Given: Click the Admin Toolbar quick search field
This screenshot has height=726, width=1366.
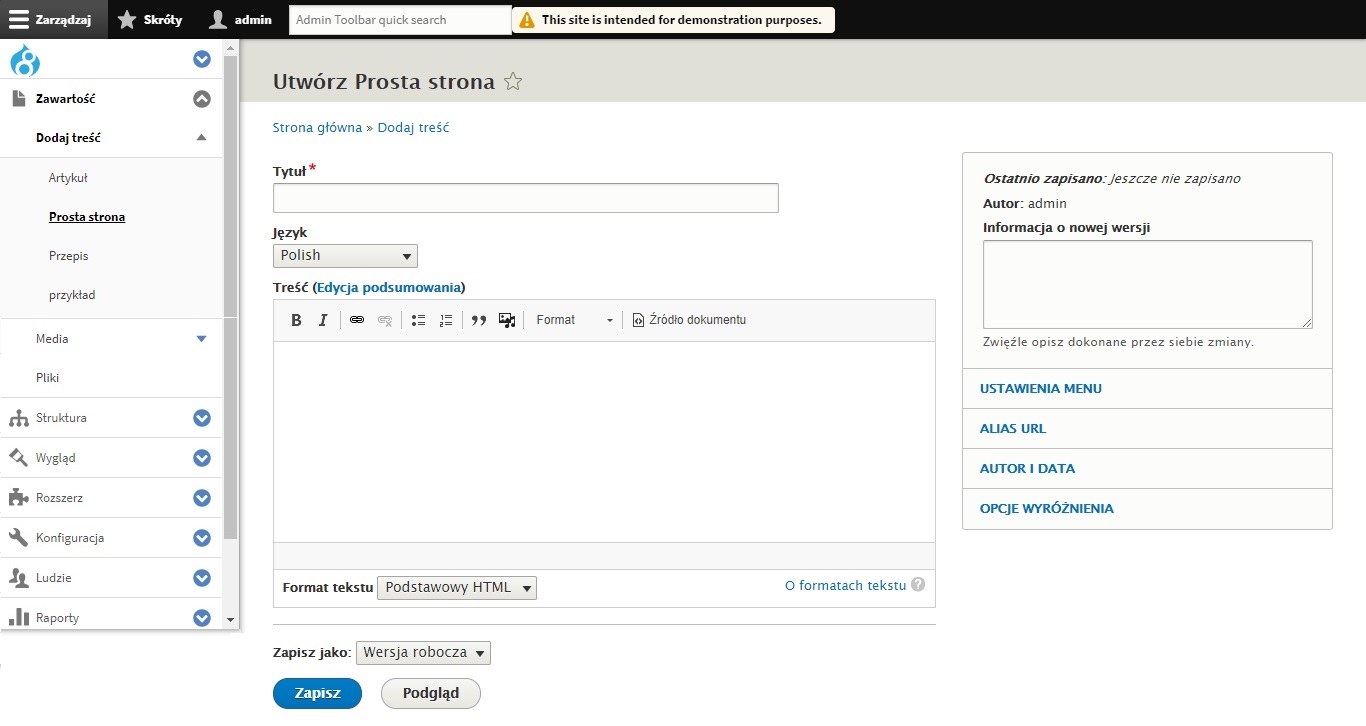Looking at the screenshot, I should [400, 20].
